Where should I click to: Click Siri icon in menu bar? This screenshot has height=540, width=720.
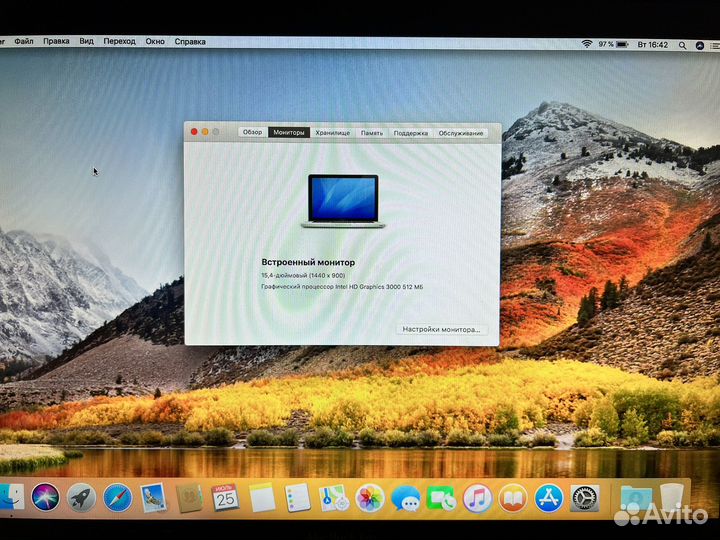[700, 45]
